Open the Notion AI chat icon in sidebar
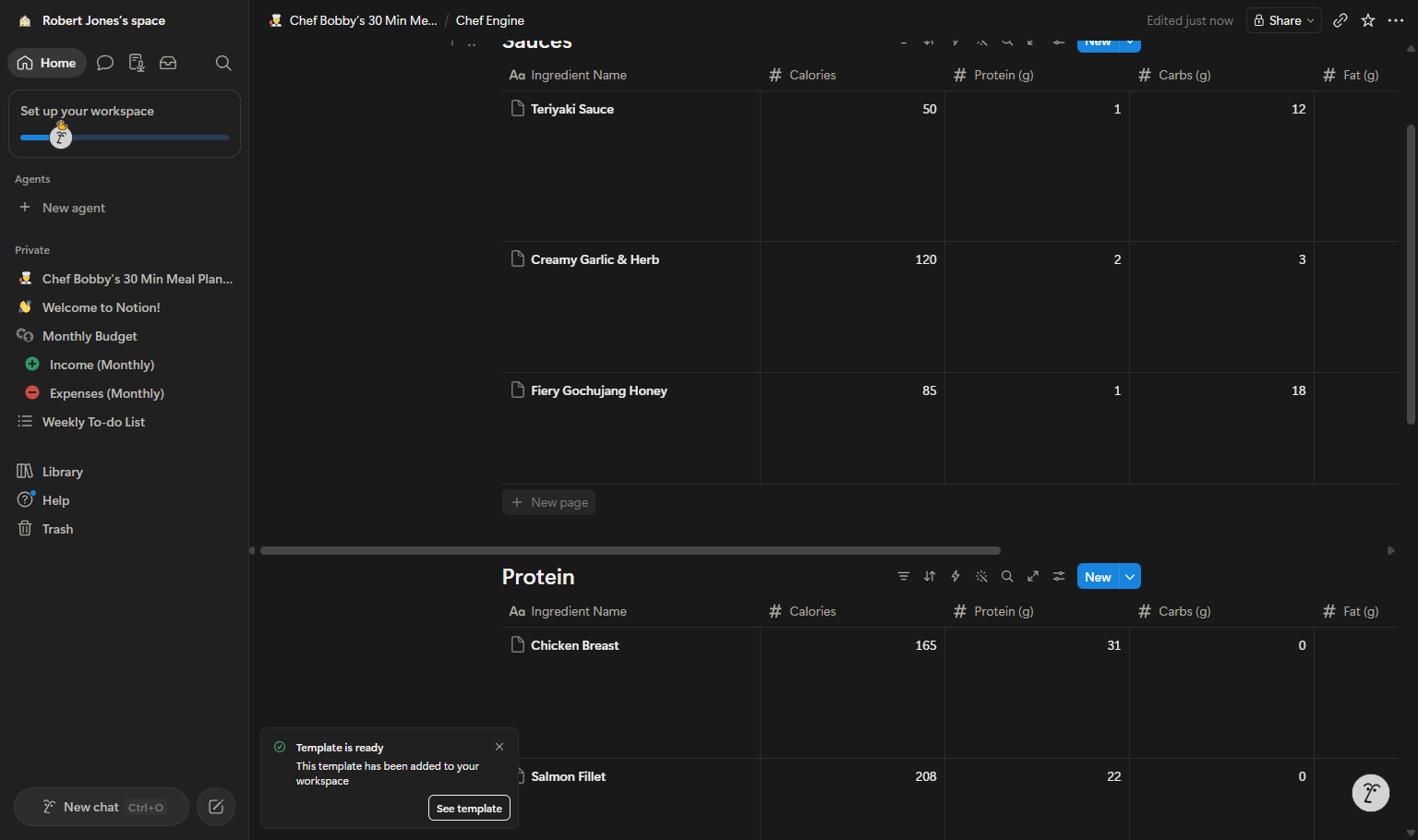The width and height of the screenshot is (1418, 840). tap(105, 63)
